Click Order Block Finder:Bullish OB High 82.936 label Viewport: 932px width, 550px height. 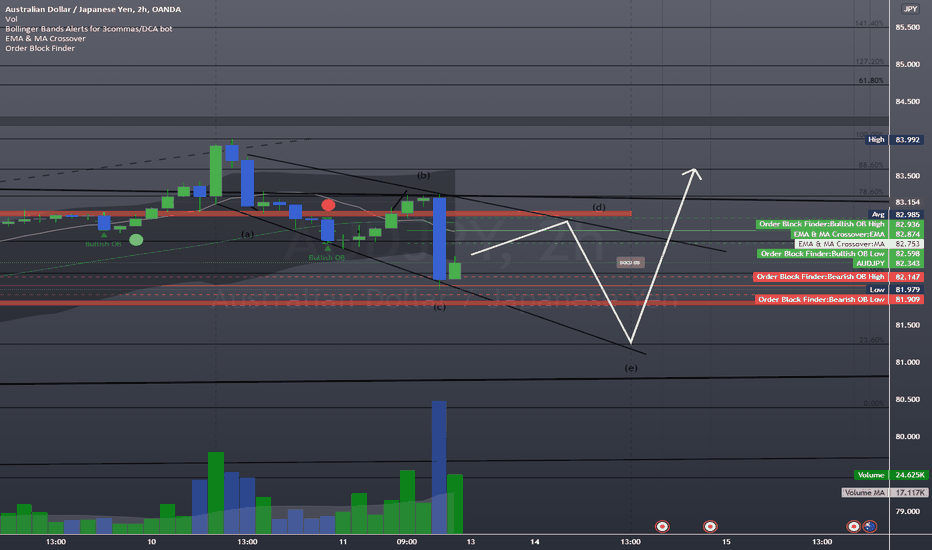pos(840,224)
